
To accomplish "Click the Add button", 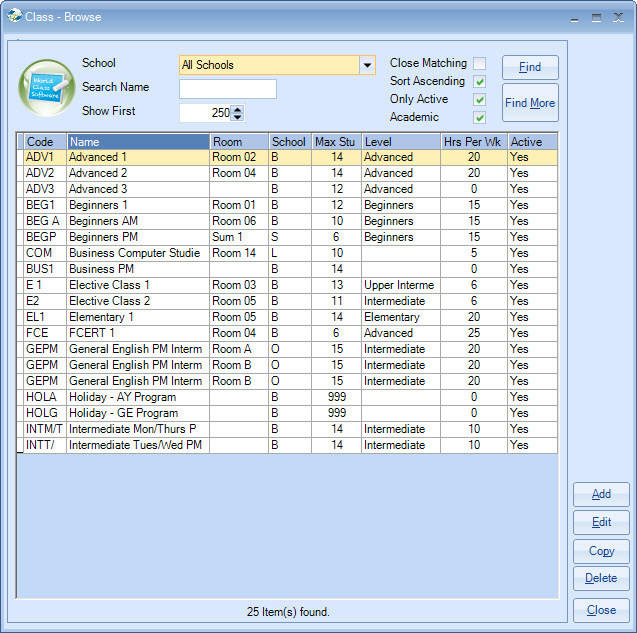I will click(x=601, y=494).
